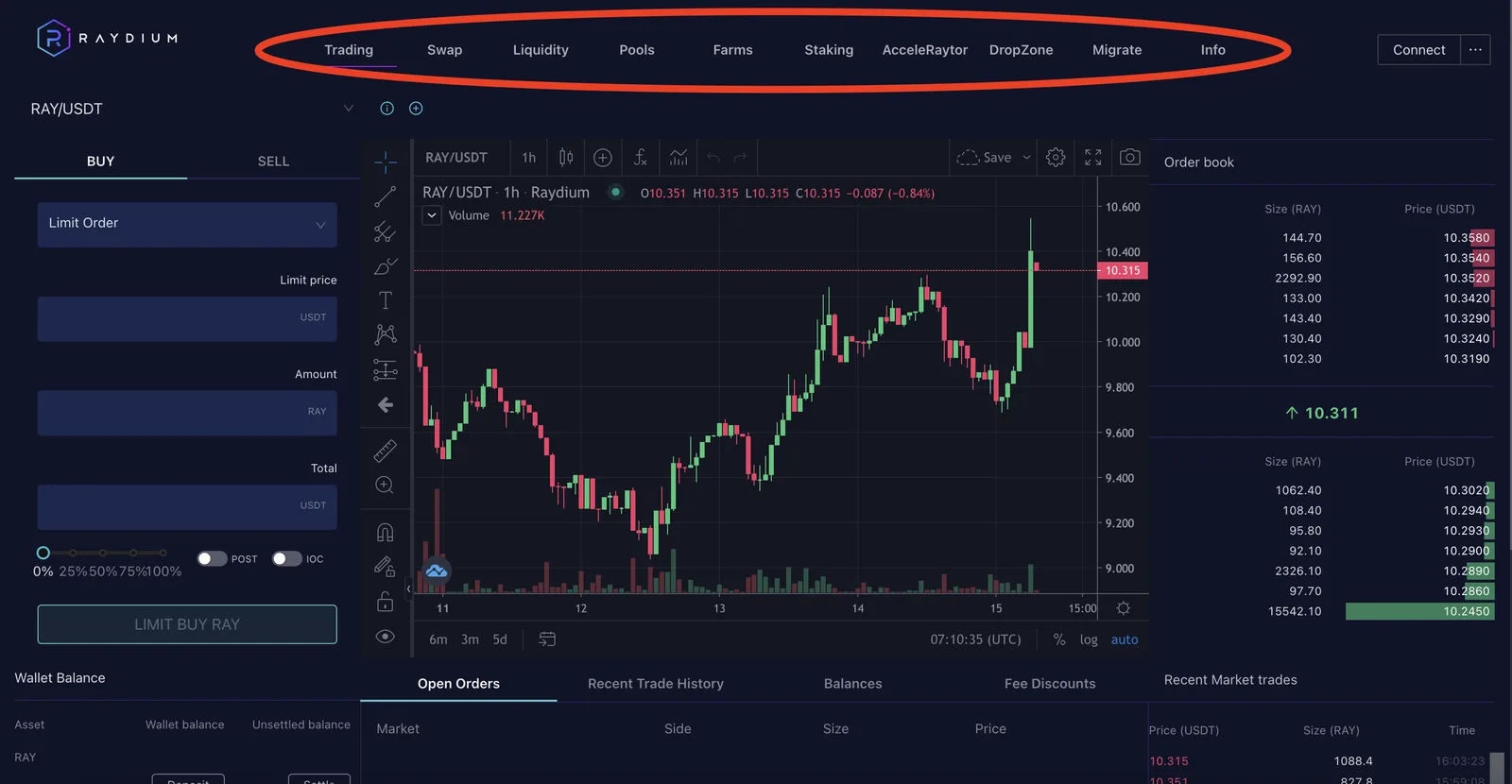
Task: Set chart range to 5d
Action: (500, 639)
